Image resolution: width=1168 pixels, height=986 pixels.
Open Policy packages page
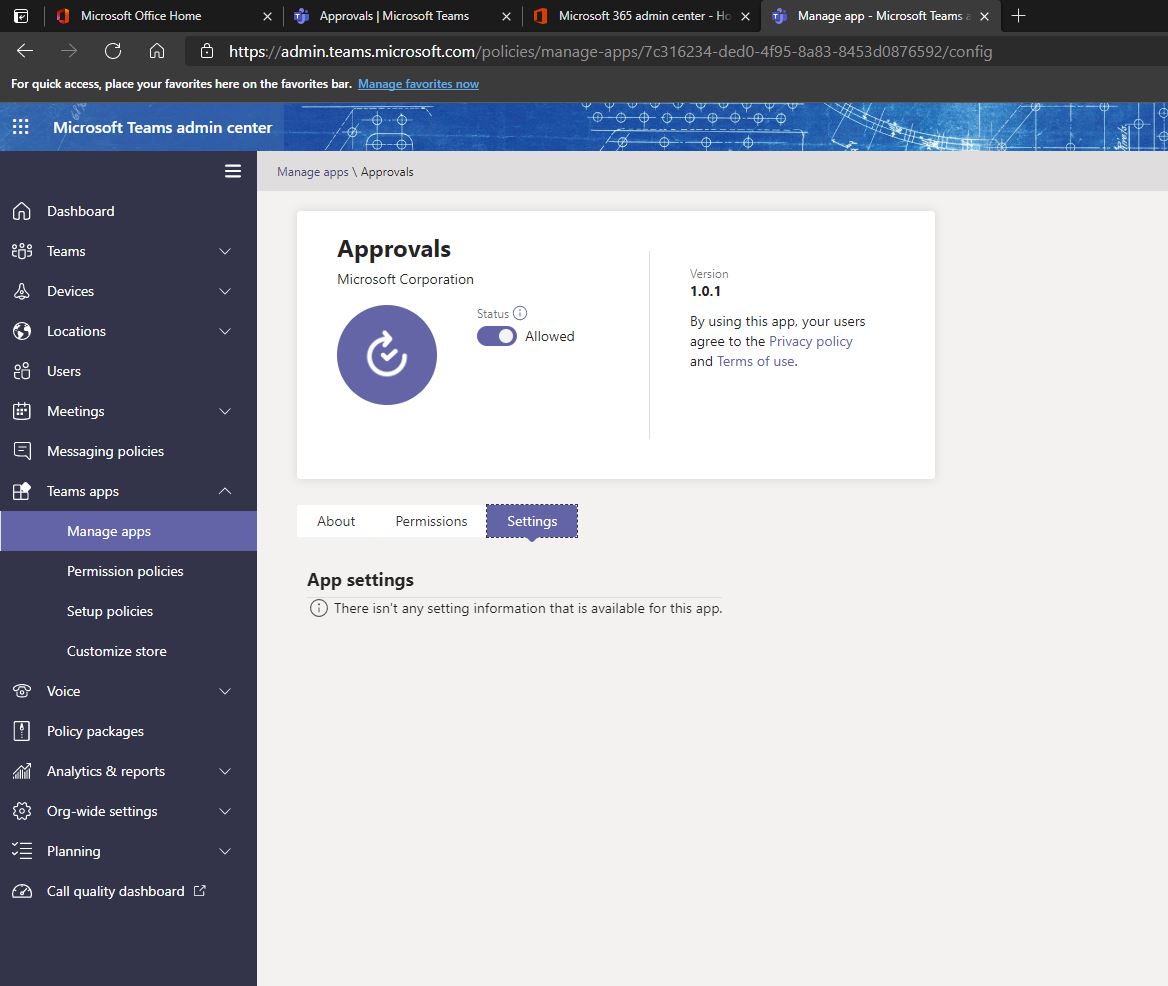tap(95, 731)
